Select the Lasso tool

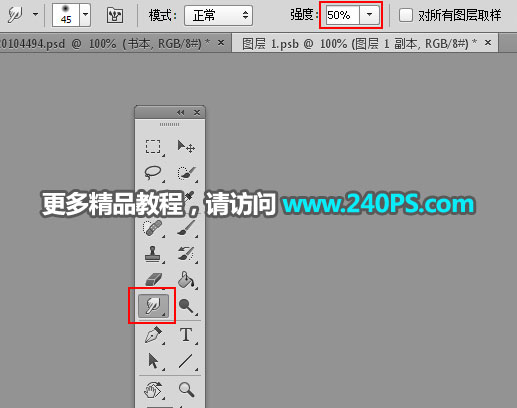coord(153,173)
